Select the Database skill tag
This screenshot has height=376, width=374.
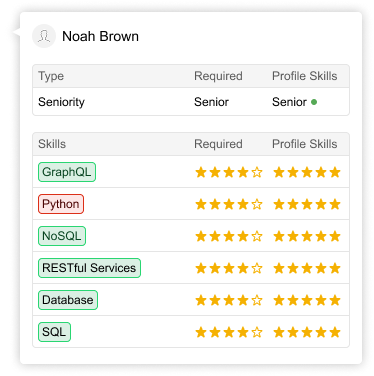tap(68, 300)
